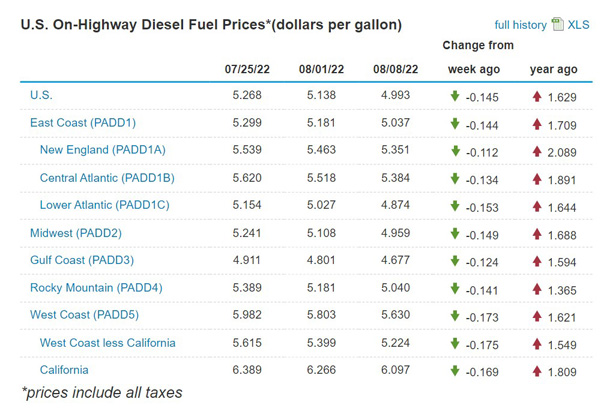Image resolution: width=601 pixels, height=408 pixels.
Task: Download the XLS file link
Action: click(x=579, y=24)
